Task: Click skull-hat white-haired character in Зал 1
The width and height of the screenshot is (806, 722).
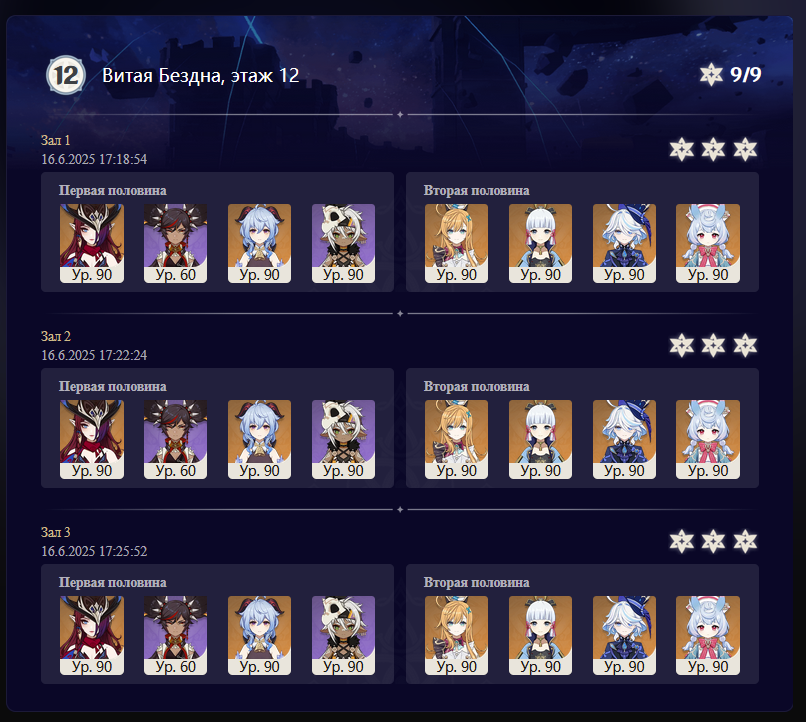Action: (x=343, y=243)
